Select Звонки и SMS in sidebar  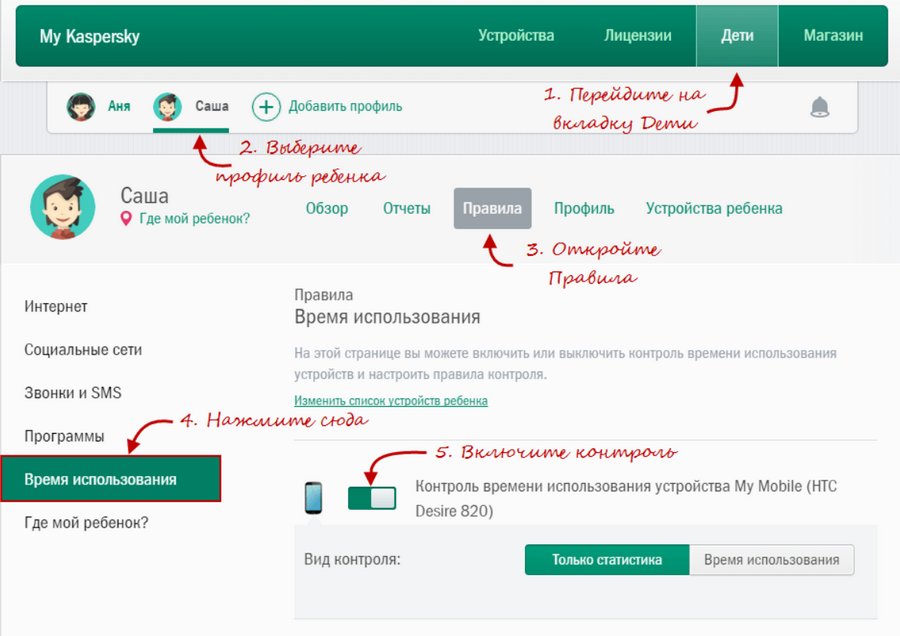click(x=73, y=393)
